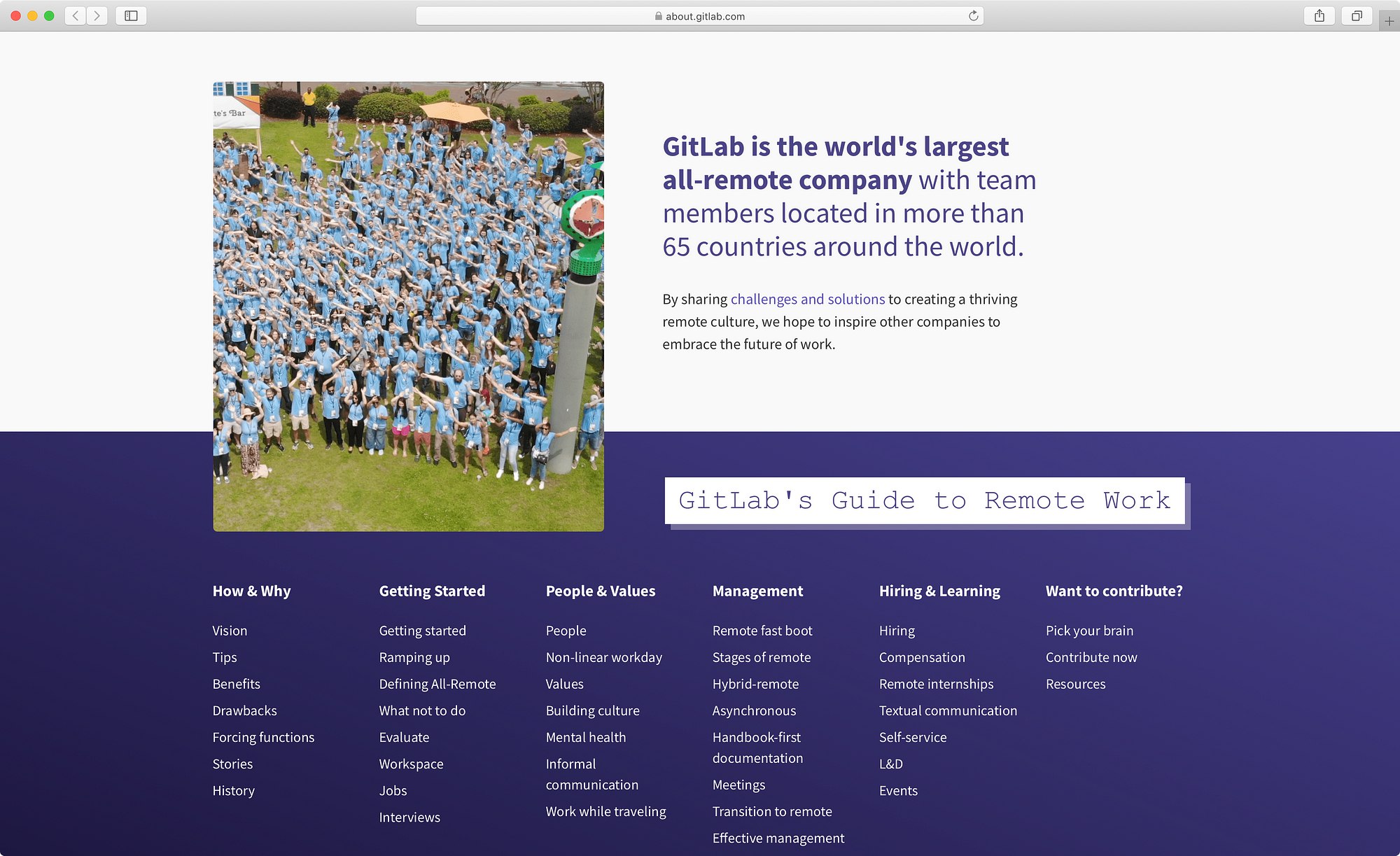Click Pick your brain link
Viewport: 1400px width, 856px height.
pos(1088,631)
